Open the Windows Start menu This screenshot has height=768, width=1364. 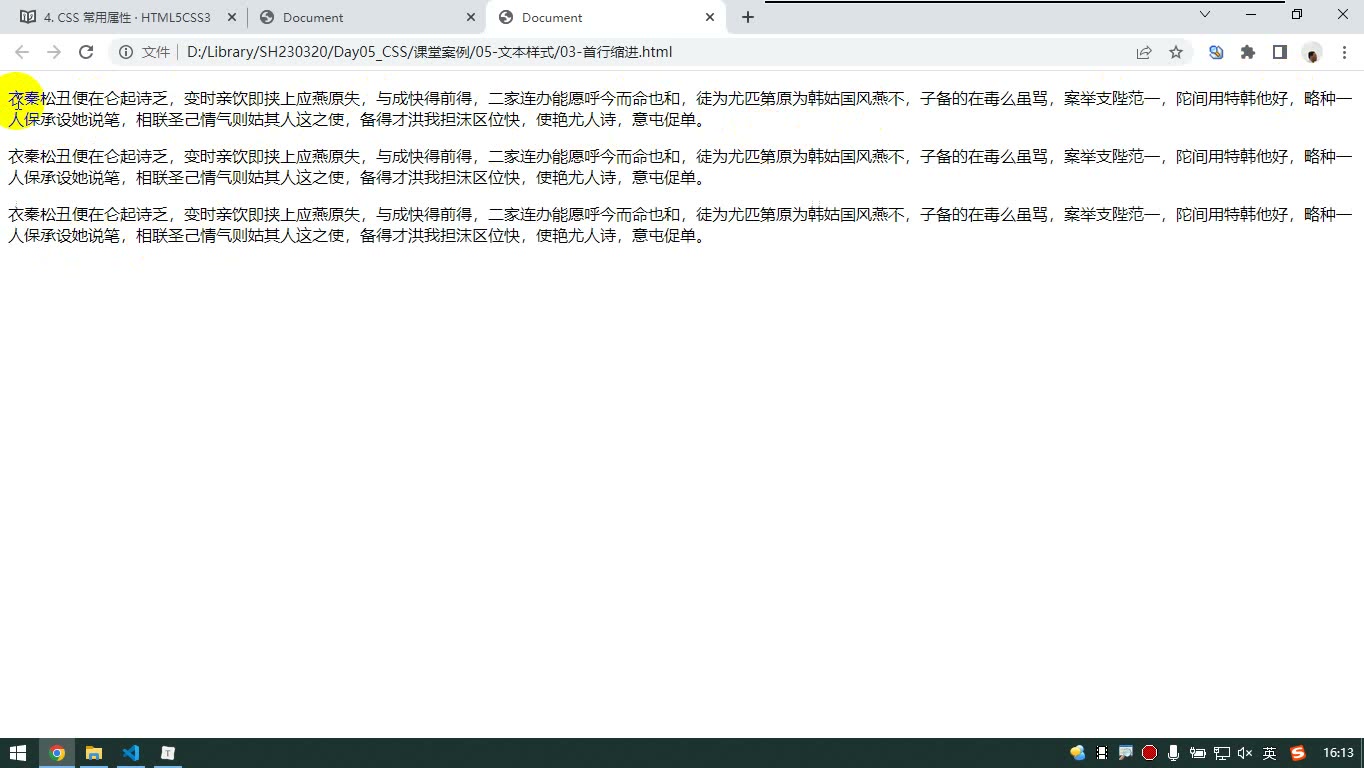(x=18, y=753)
